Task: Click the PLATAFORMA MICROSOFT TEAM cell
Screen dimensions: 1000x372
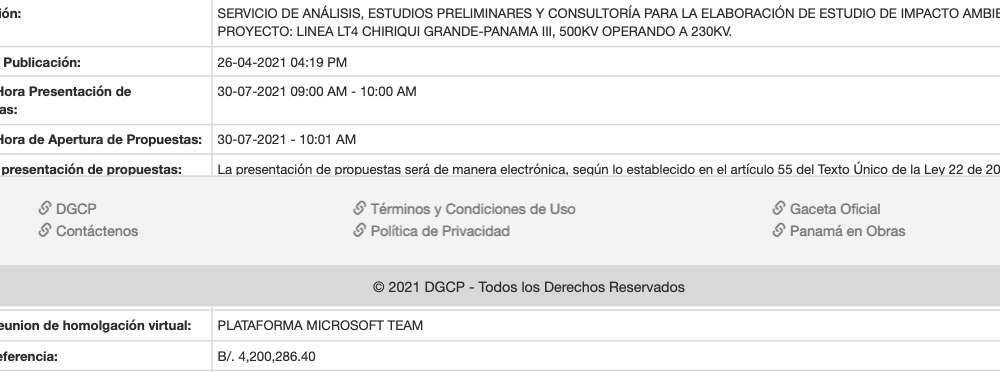Action: click(320, 325)
